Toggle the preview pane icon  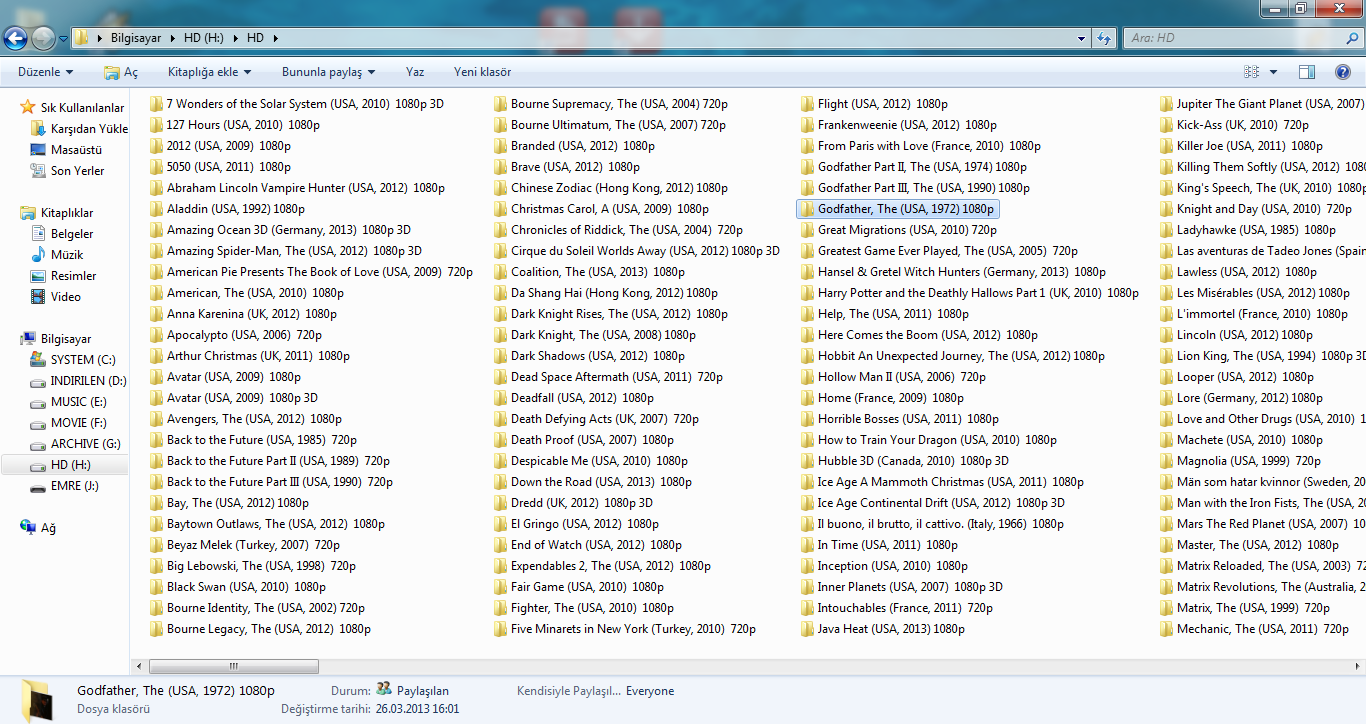click(x=1306, y=72)
